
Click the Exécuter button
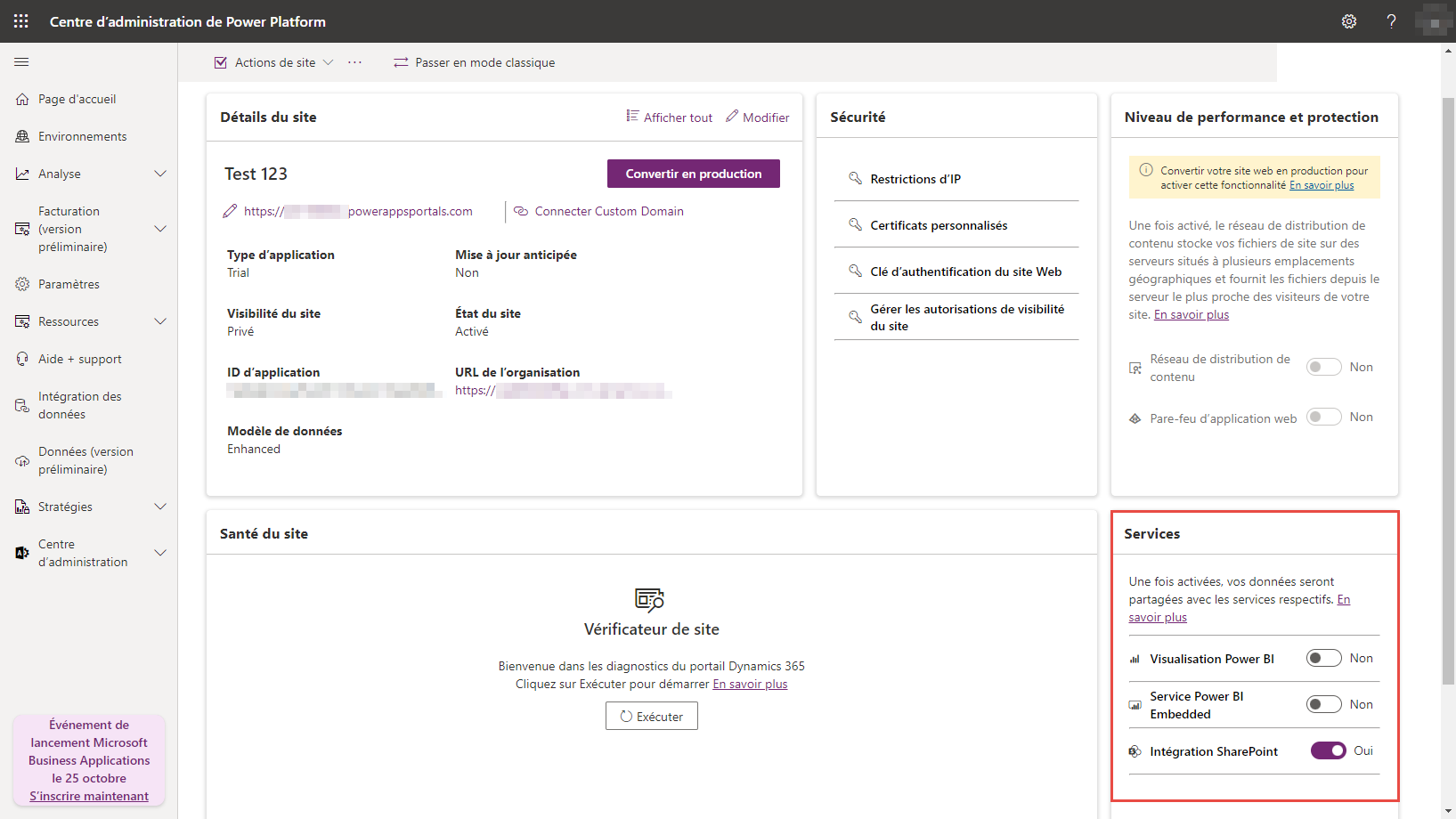pyautogui.click(x=652, y=716)
